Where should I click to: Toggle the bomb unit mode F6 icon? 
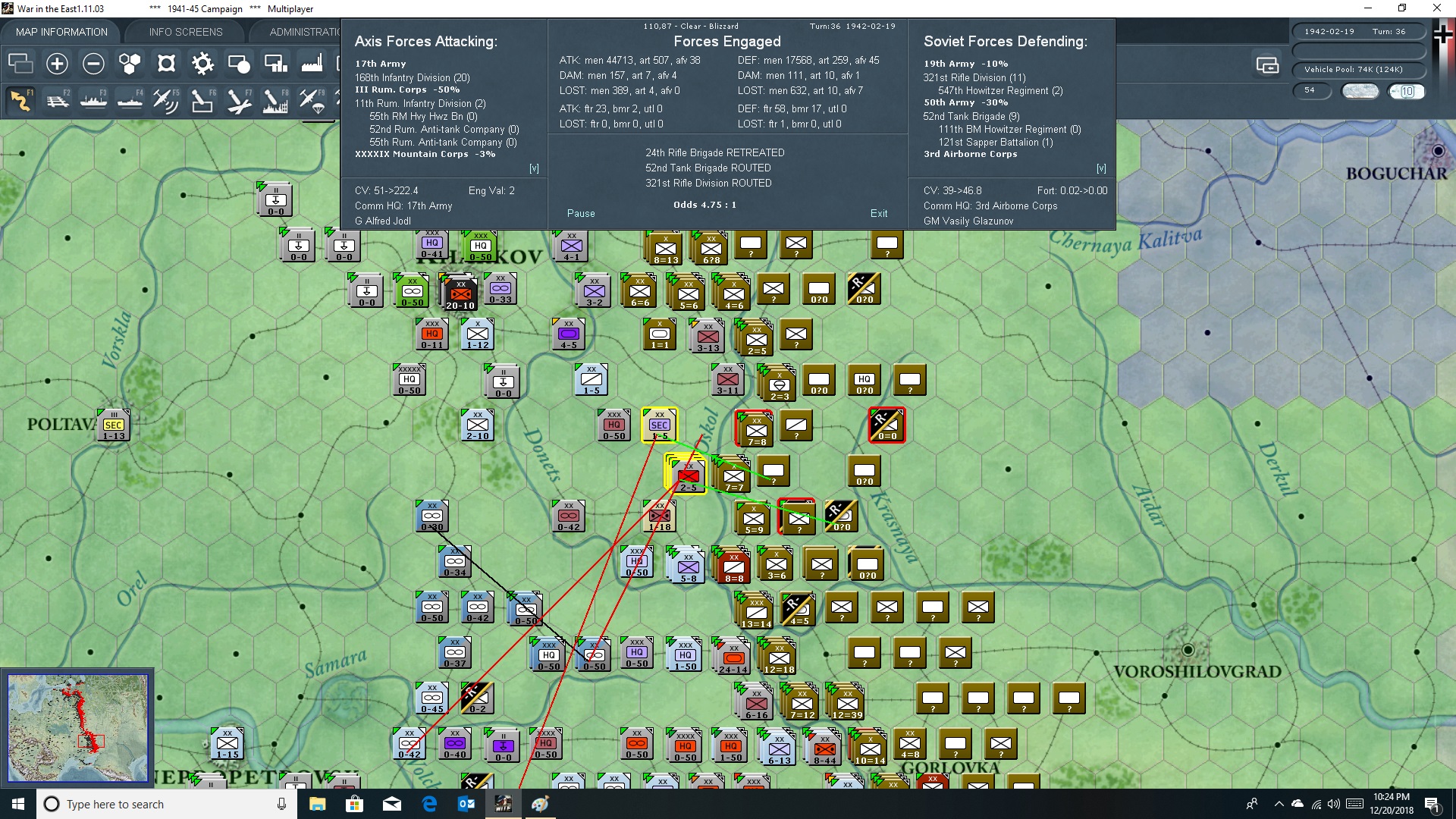tap(202, 101)
